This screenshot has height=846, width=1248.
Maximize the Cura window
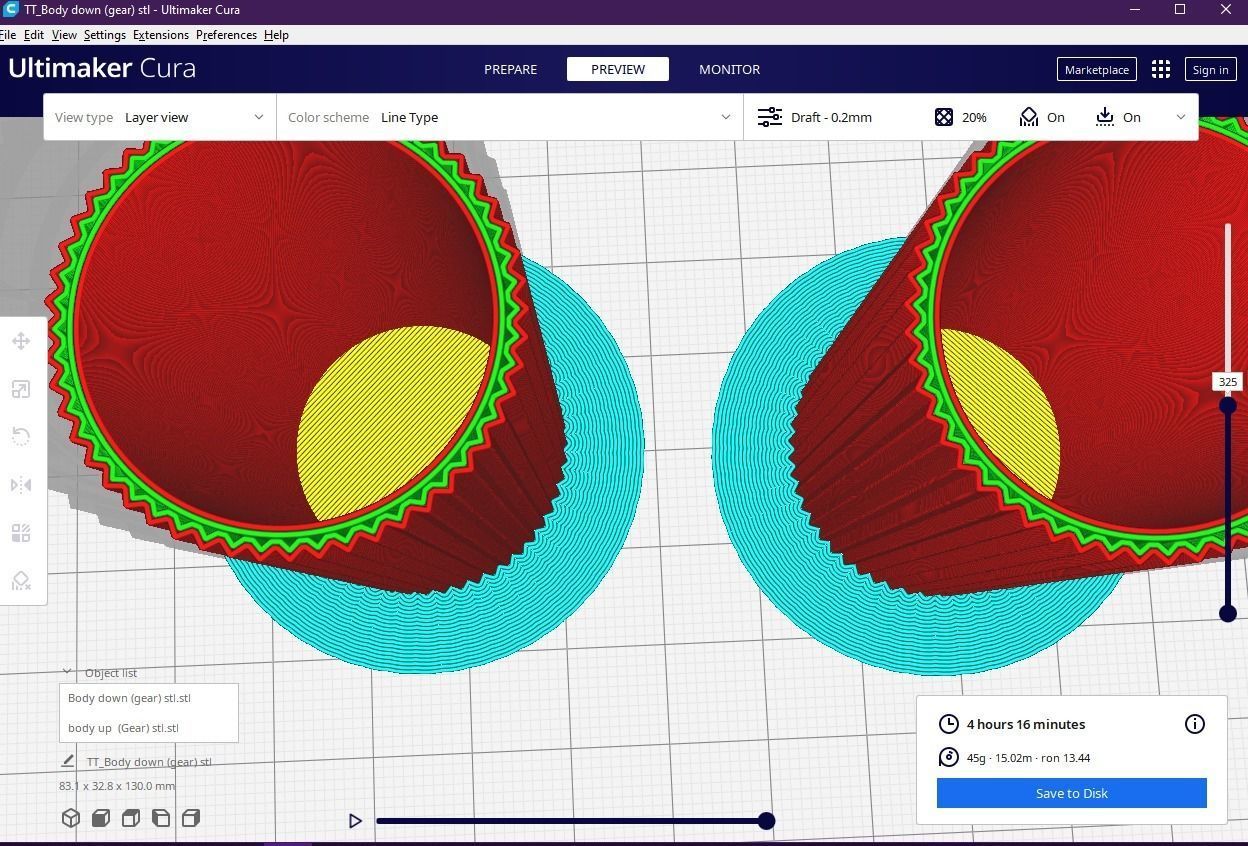1180,9
